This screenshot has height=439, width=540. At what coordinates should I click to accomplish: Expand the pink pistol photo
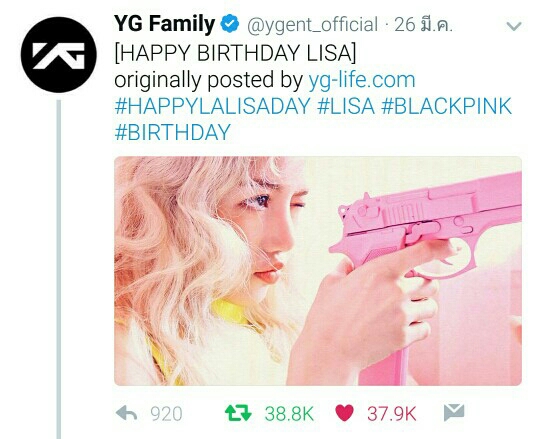point(318,271)
